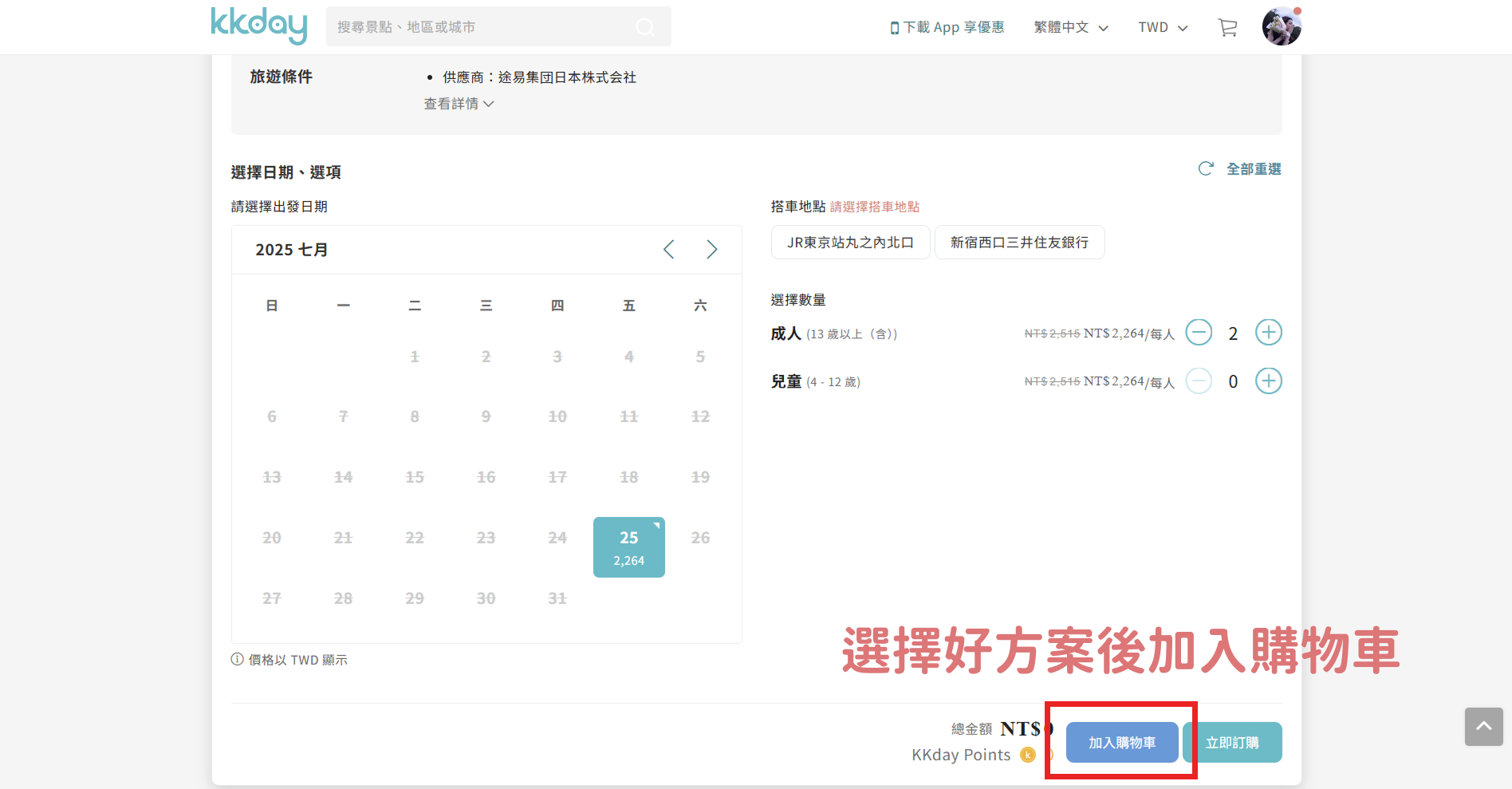
Task: Decrease 成人 quantity with minus button
Action: click(x=1199, y=332)
